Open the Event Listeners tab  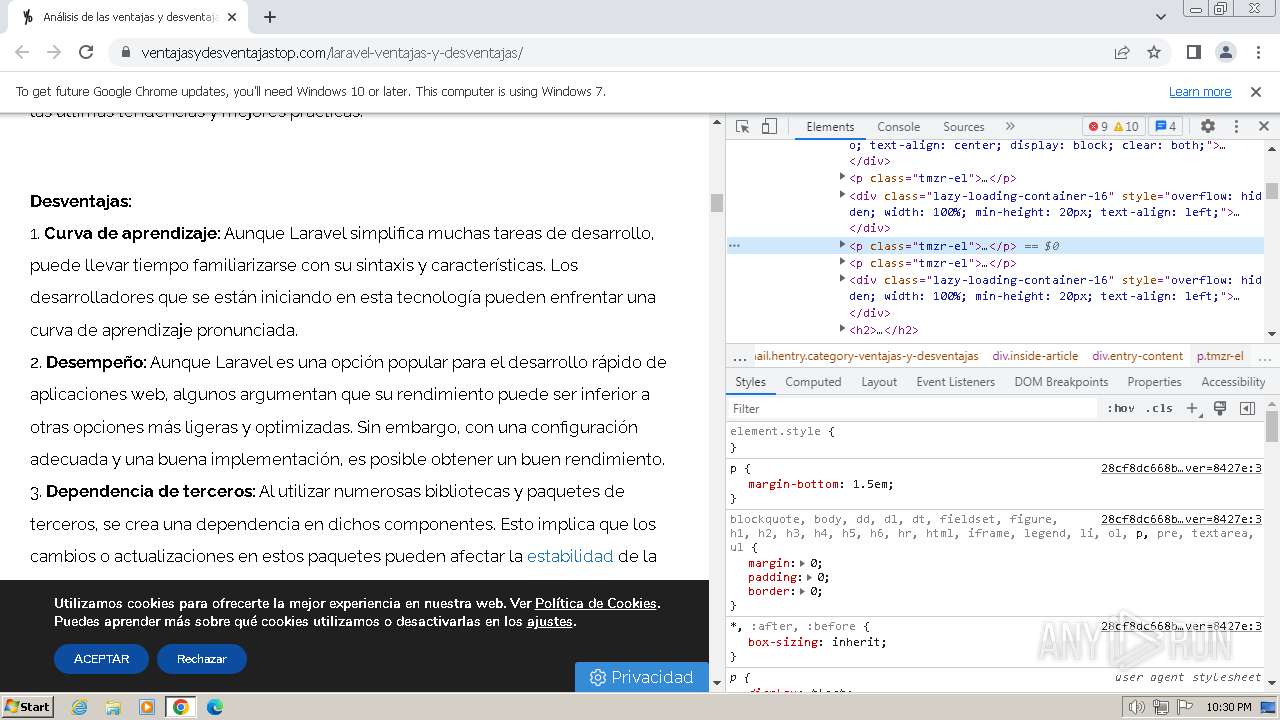pos(955,382)
